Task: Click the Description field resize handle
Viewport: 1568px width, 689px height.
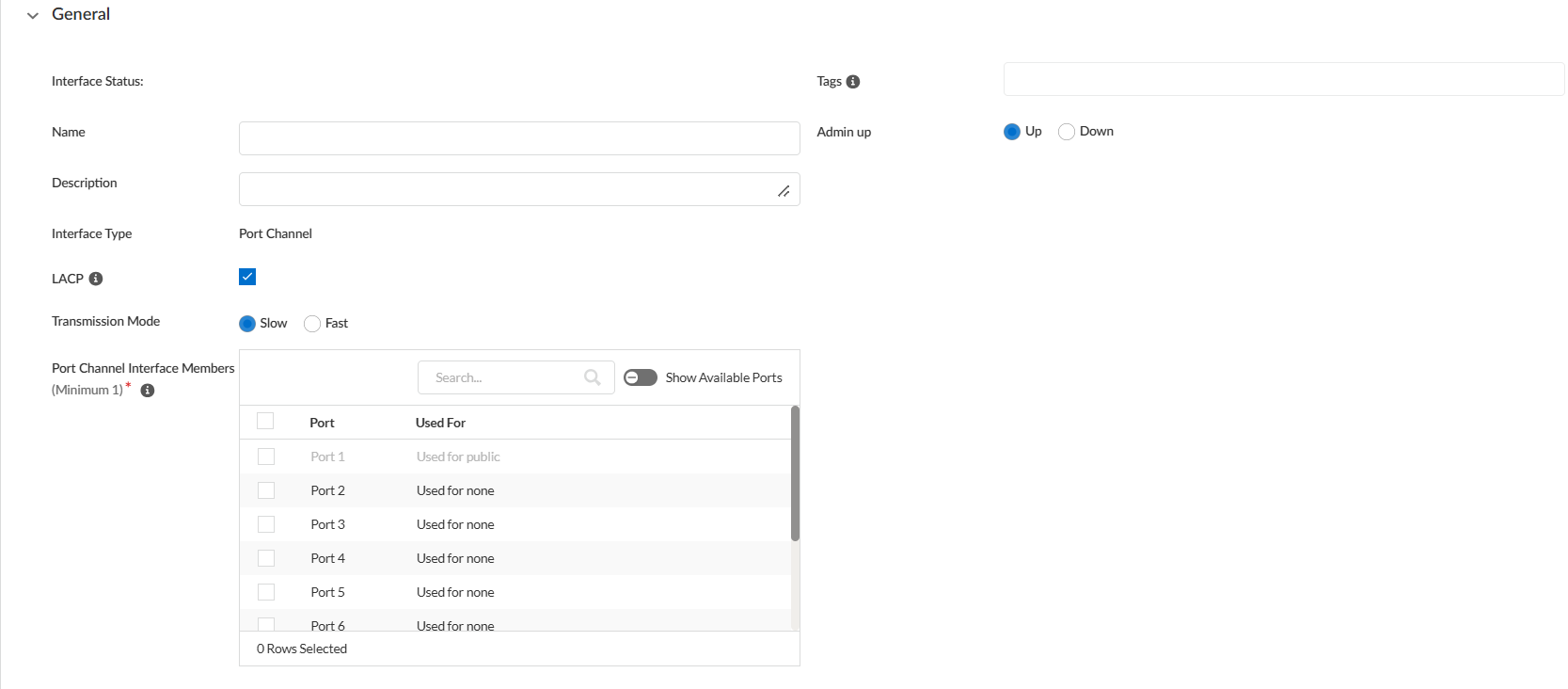Action: coord(784,191)
